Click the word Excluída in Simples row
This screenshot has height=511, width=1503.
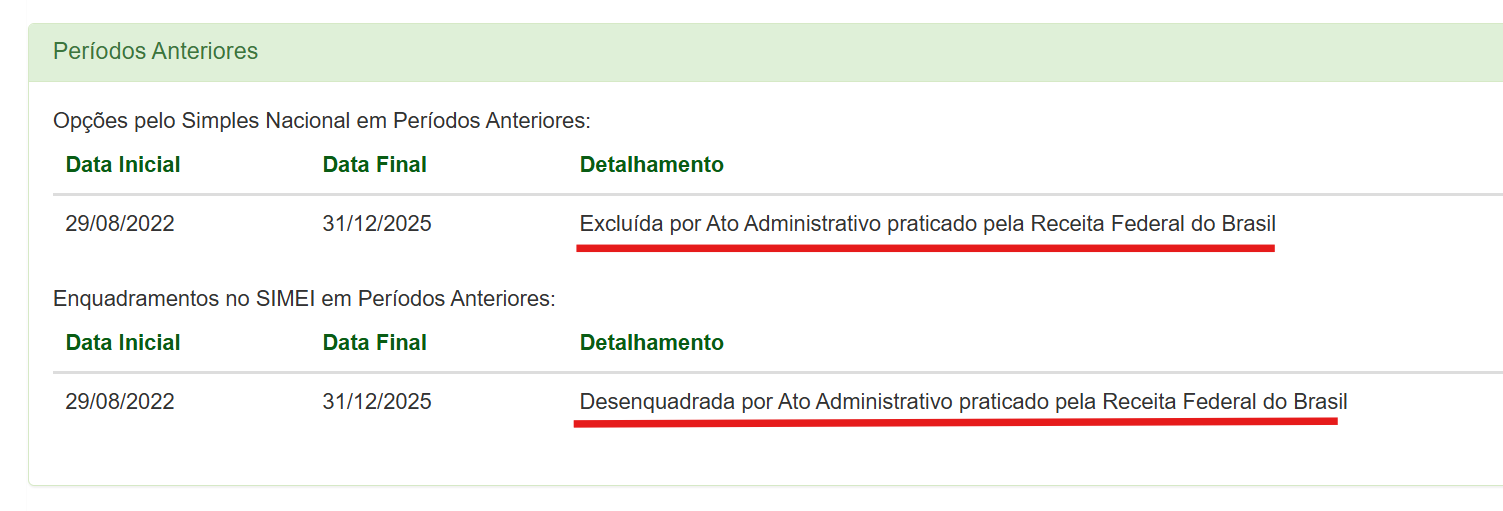[622, 224]
